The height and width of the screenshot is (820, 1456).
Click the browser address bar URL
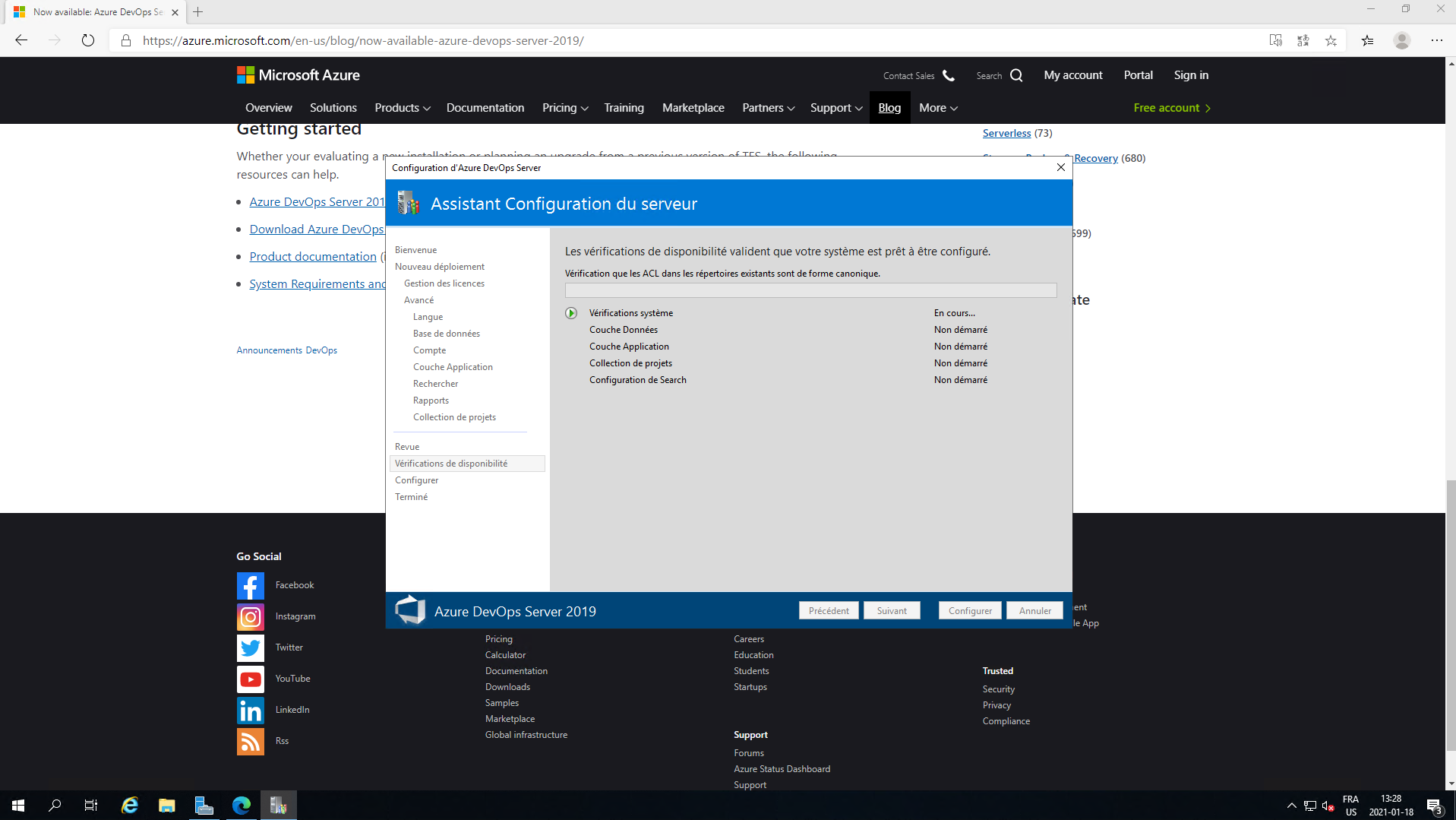click(x=363, y=41)
